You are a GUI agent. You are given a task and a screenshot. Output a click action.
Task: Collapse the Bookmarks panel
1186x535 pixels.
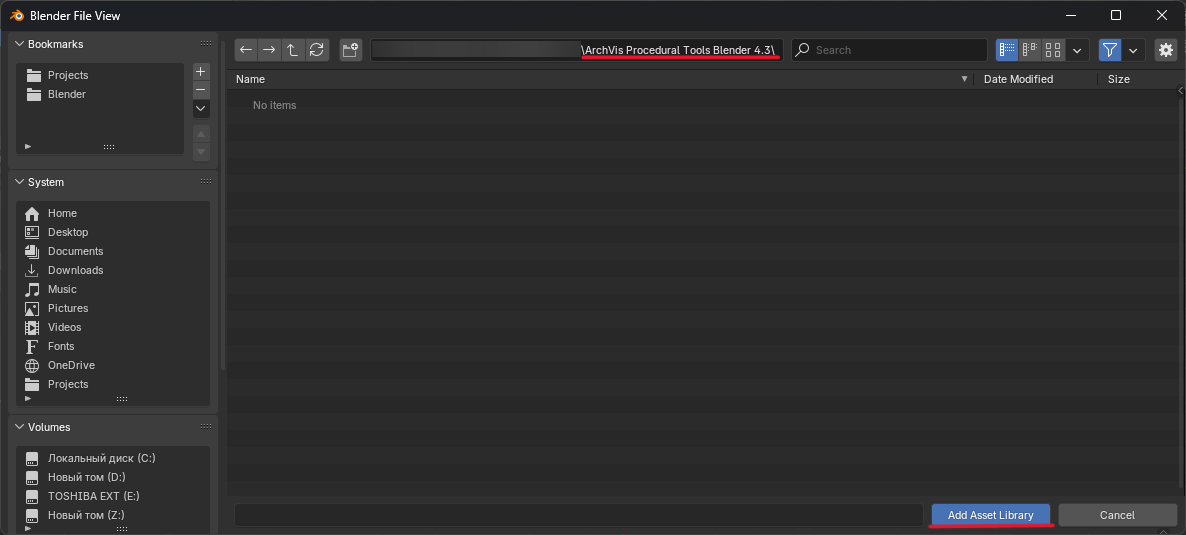coord(20,44)
